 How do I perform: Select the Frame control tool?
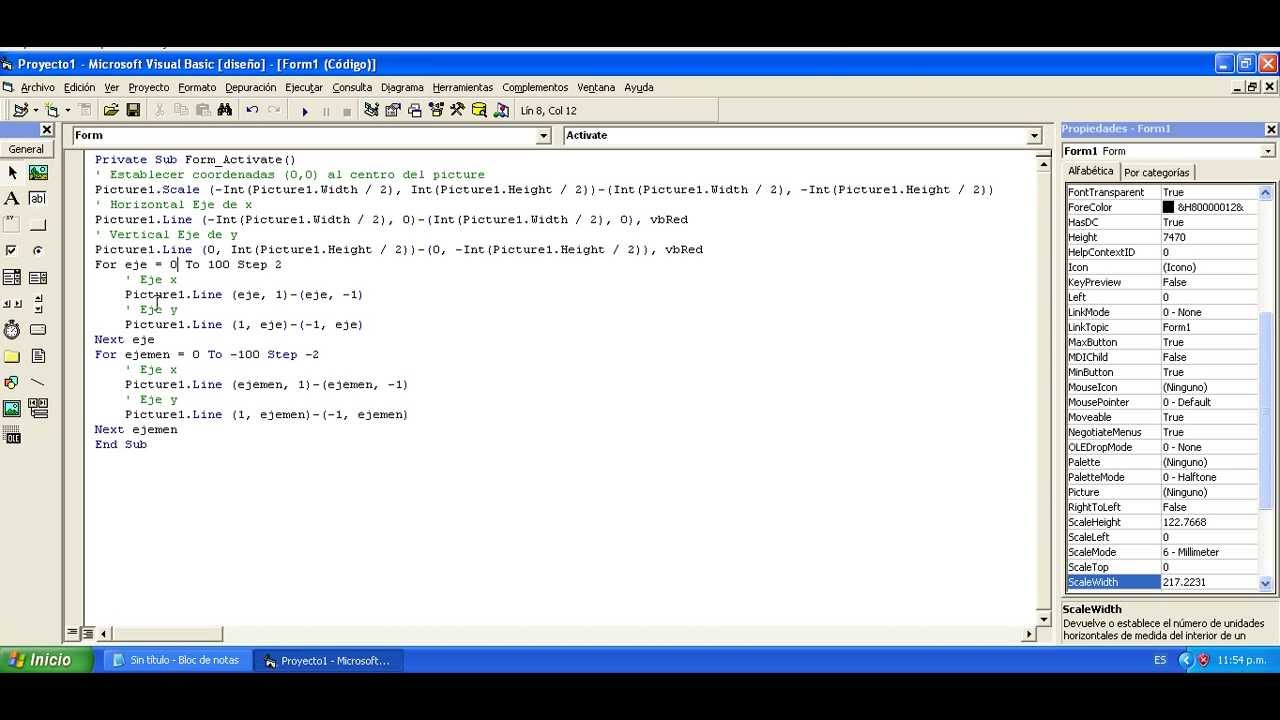click(12, 225)
